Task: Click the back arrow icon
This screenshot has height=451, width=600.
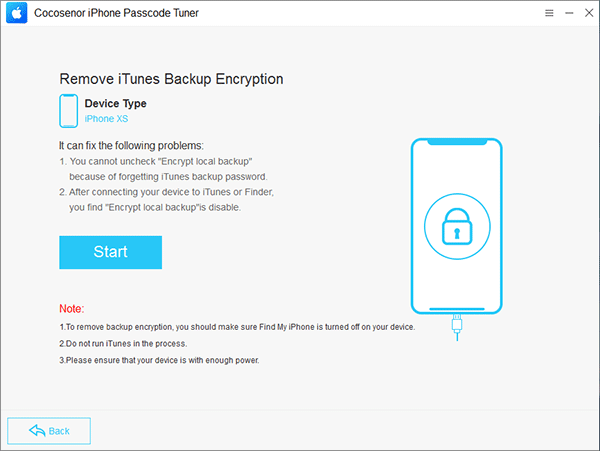Action: [37, 430]
